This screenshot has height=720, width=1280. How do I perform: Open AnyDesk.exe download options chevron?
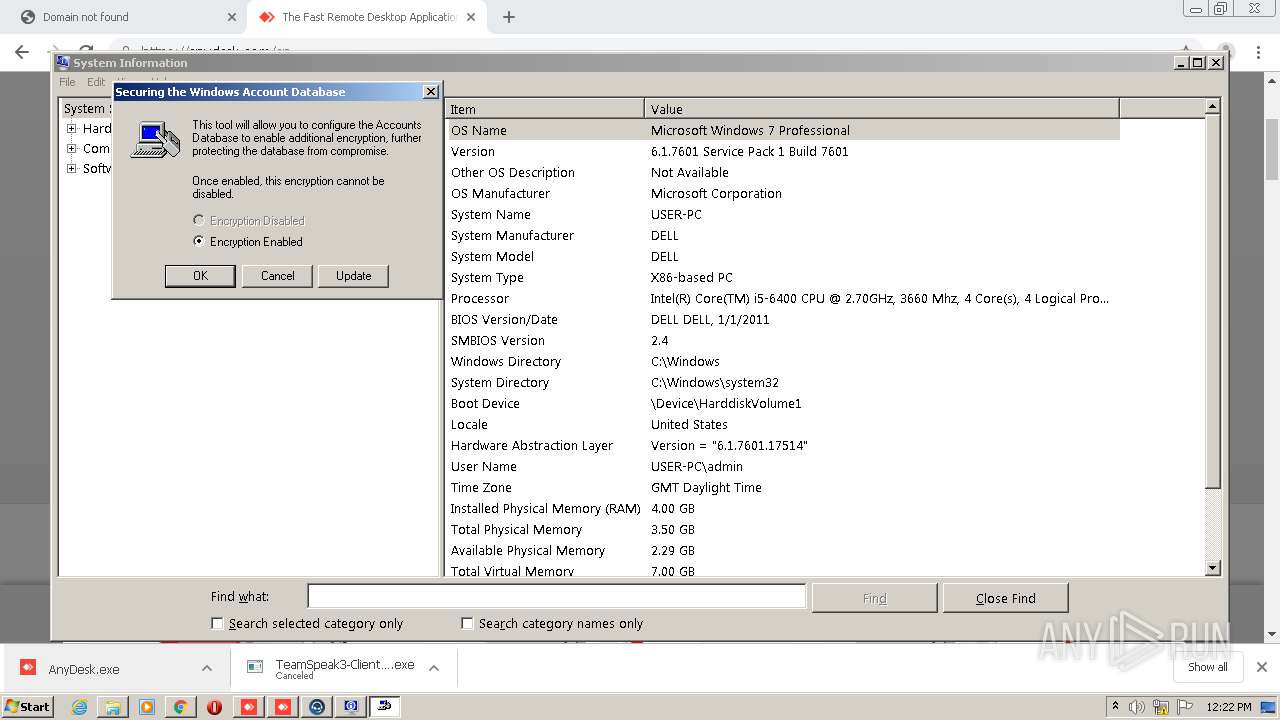pos(206,668)
